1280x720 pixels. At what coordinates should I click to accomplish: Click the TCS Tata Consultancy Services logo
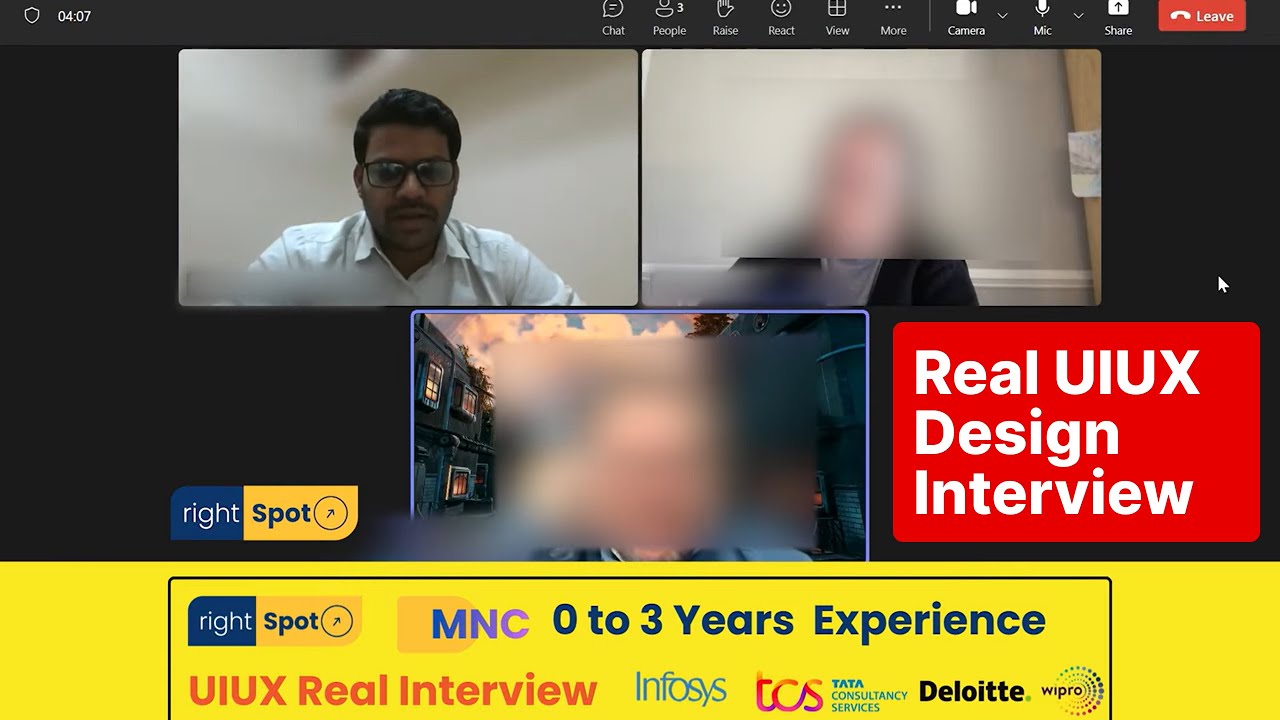point(831,692)
